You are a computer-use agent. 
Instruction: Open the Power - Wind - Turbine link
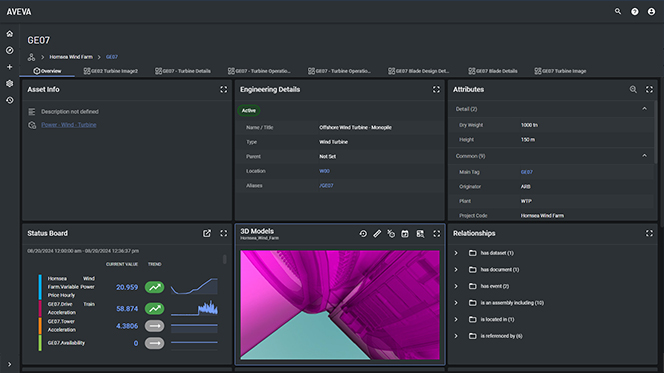pos(69,125)
